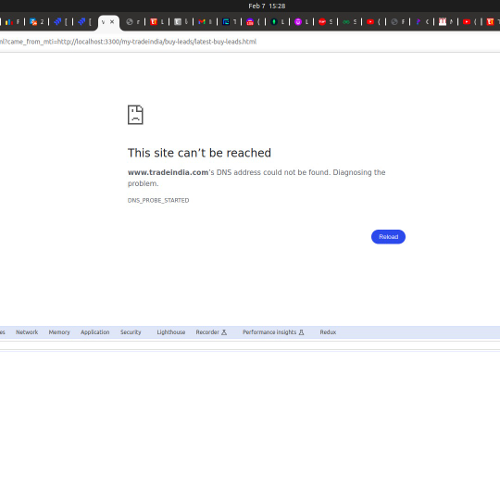
Task: Close the active browser tab
Action: pyautogui.click(x=112, y=22)
